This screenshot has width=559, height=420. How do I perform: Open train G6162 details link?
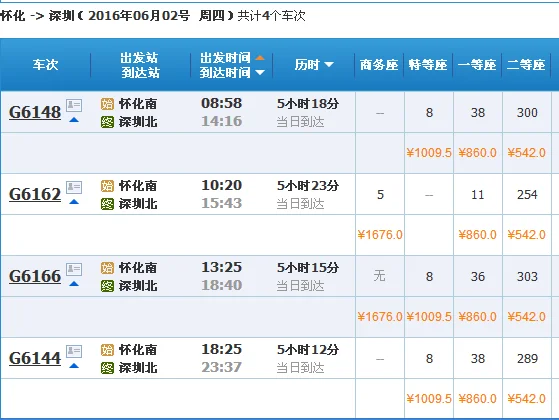[x=35, y=194]
